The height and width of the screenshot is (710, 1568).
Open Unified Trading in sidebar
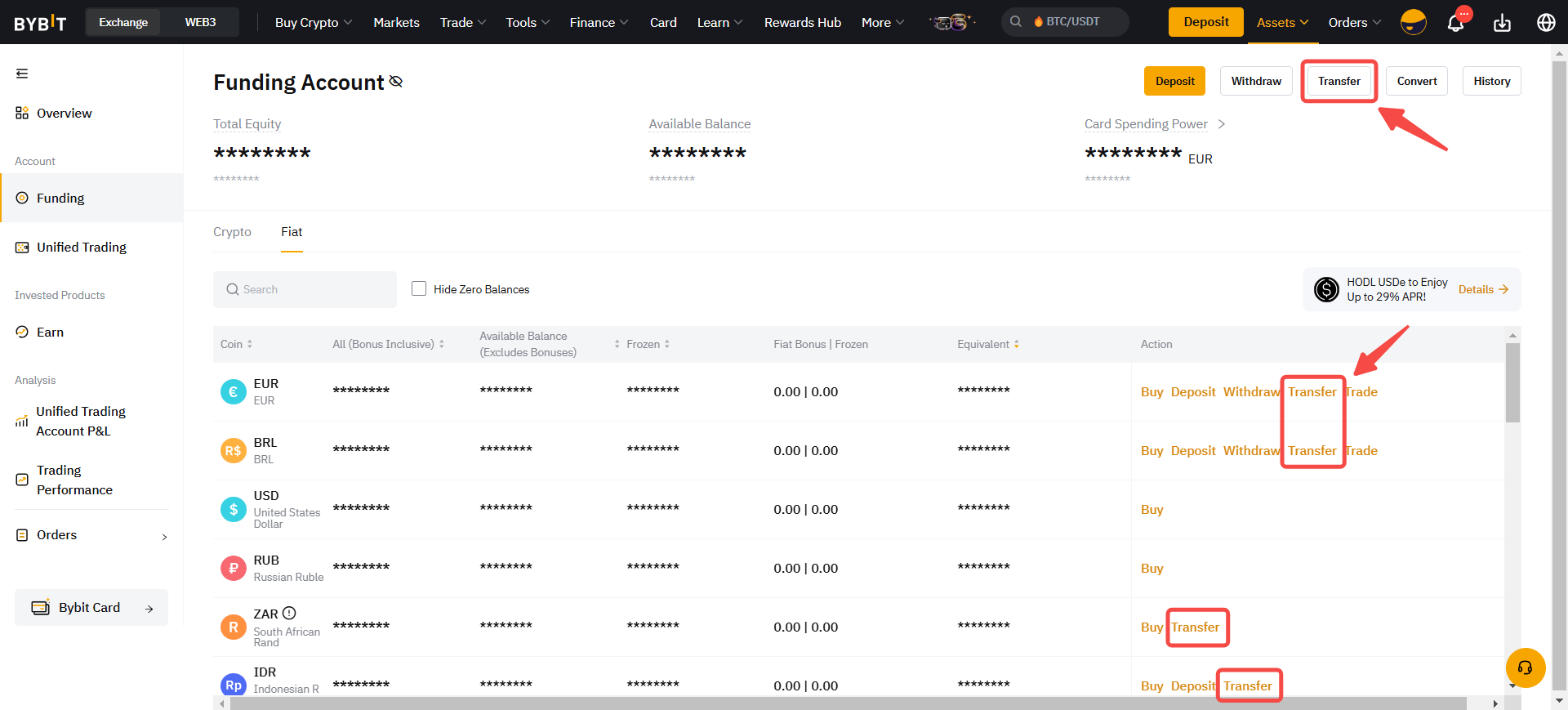[x=81, y=248]
